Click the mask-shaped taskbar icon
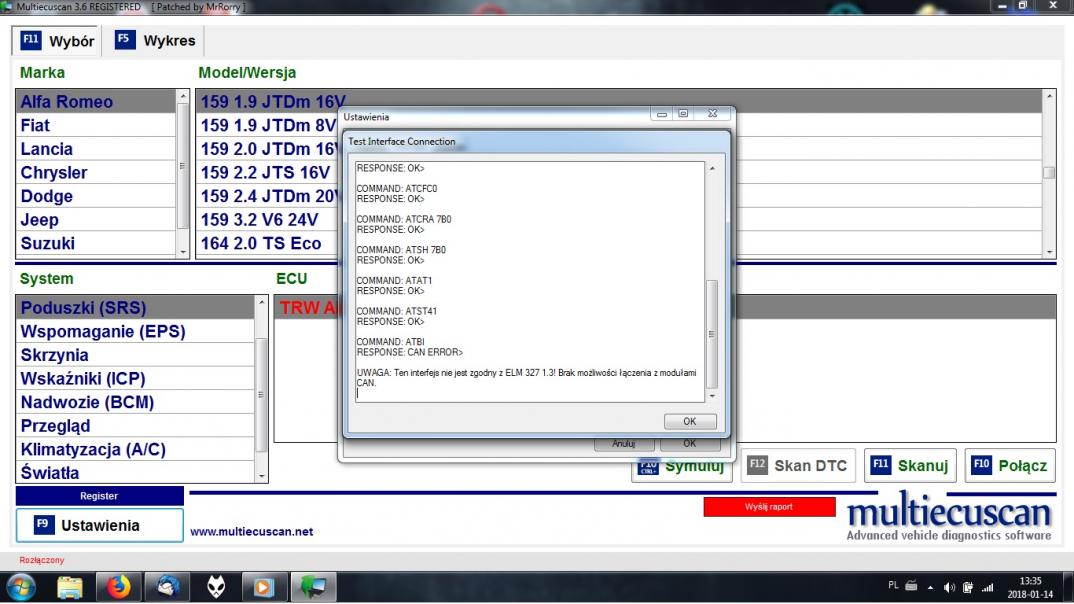Screen dimensions: 1074x604 point(216,588)
